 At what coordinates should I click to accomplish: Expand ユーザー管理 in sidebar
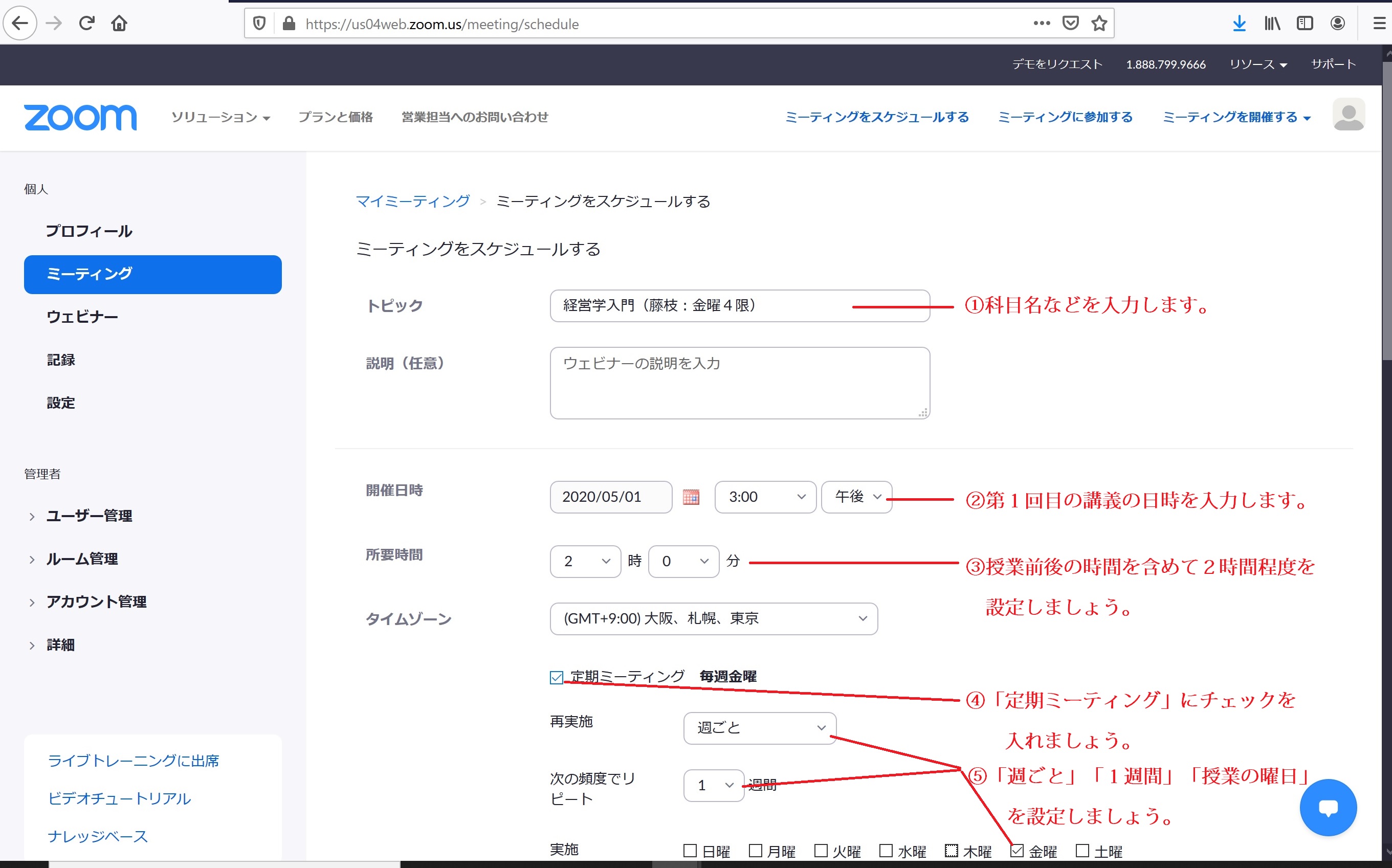coord(89,516)
